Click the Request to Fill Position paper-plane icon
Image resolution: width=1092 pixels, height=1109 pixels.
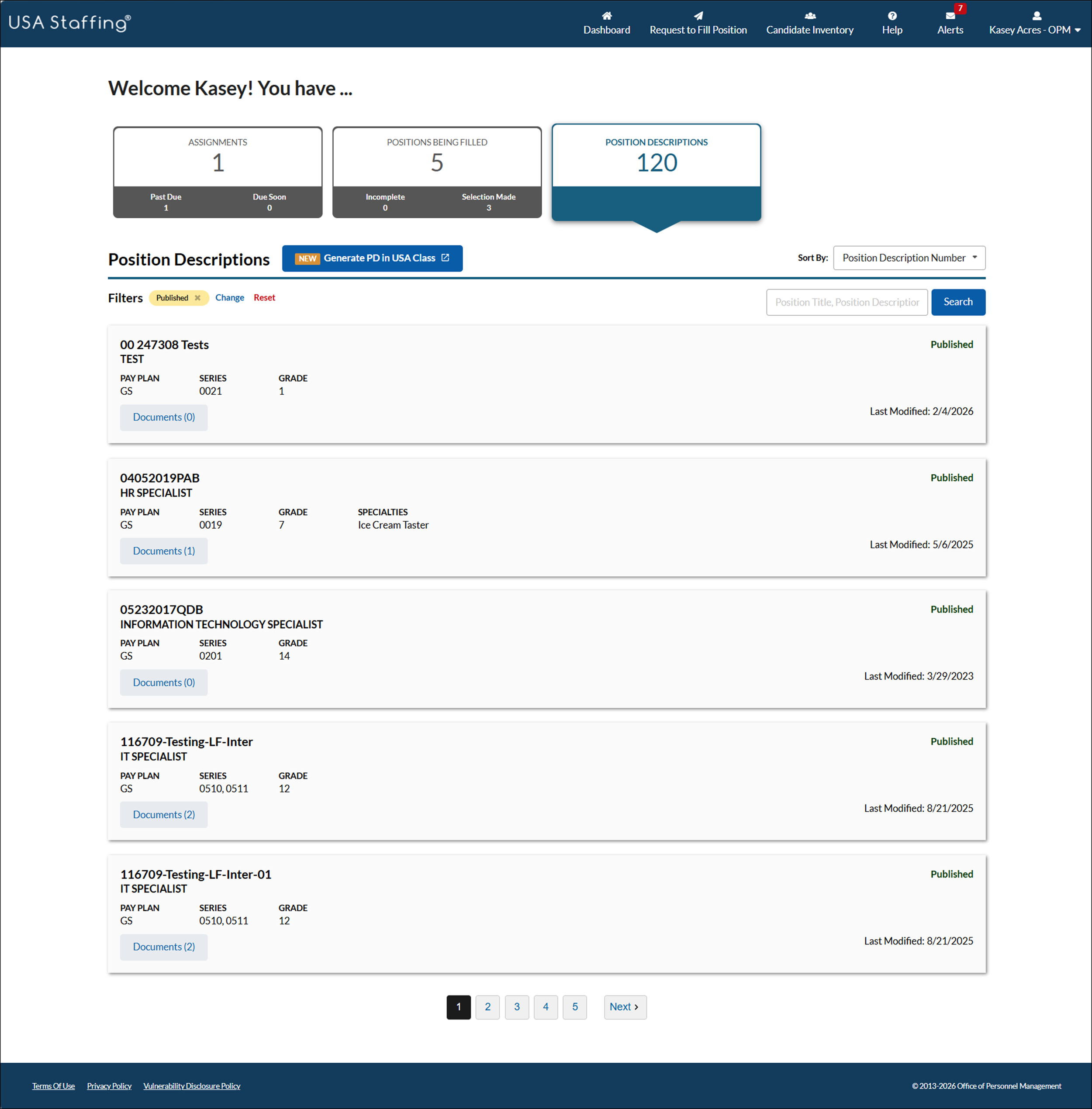(698, 15)
